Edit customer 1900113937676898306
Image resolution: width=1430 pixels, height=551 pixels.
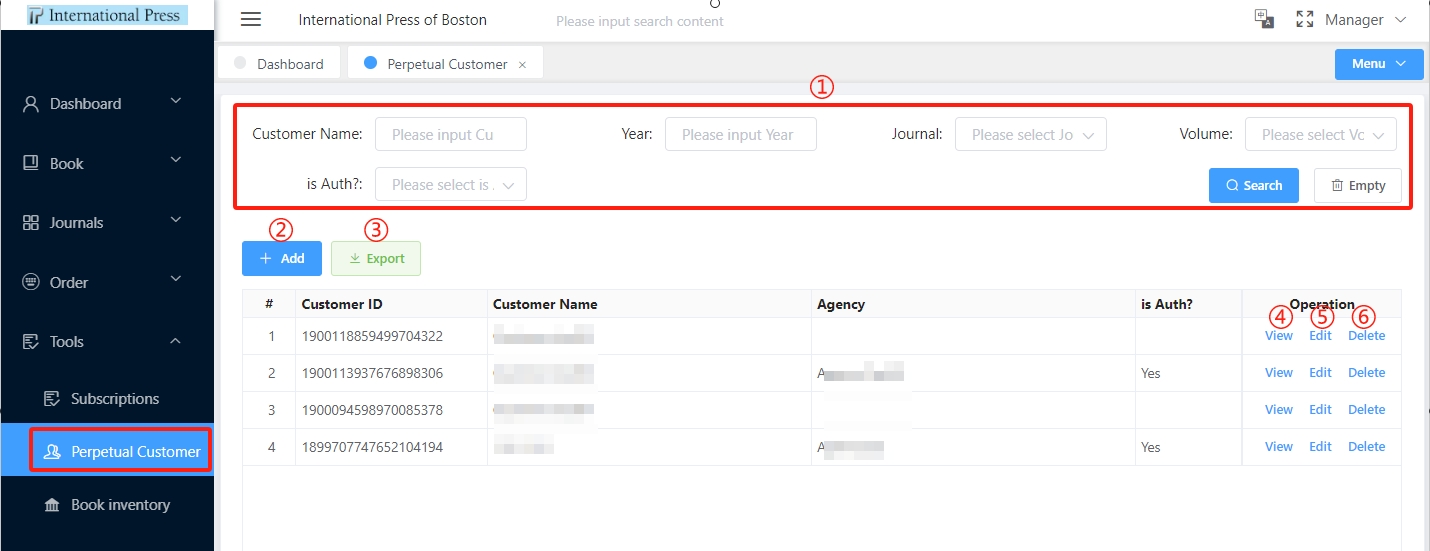1320,373
